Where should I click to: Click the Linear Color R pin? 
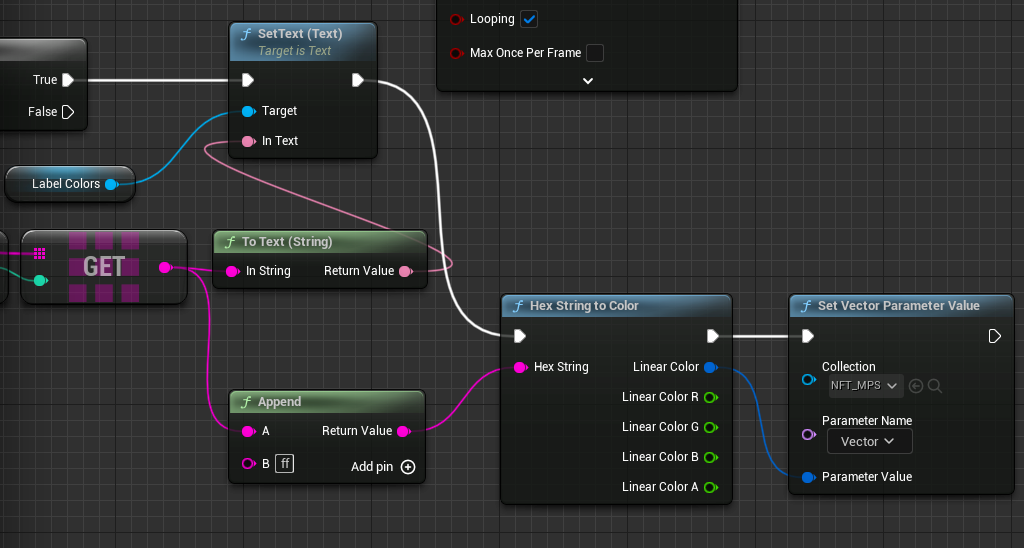tap(711, 397)
